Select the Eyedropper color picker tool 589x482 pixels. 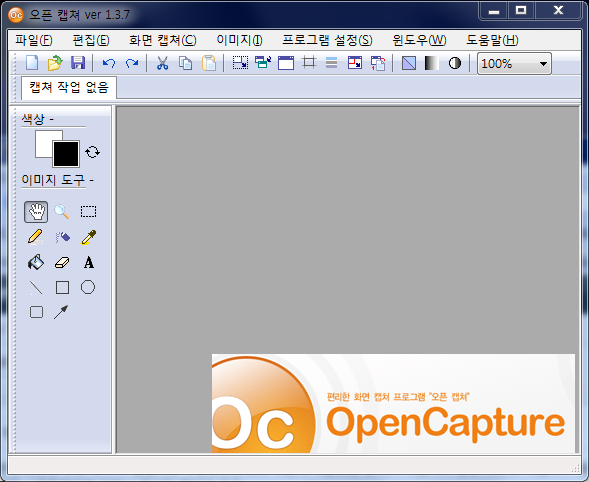(x=89, y=237)
